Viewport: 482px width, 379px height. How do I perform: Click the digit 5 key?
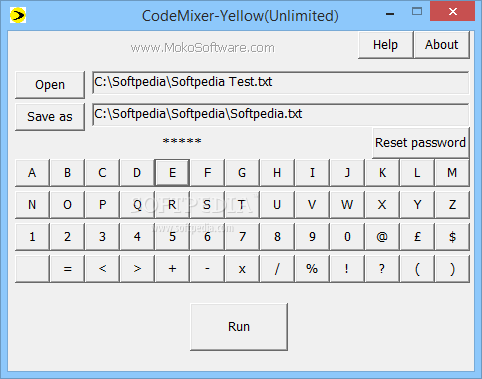pos(172,237)
